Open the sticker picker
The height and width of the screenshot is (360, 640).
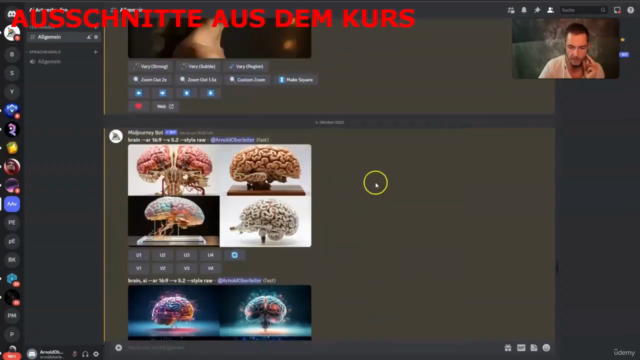(533, 348)
